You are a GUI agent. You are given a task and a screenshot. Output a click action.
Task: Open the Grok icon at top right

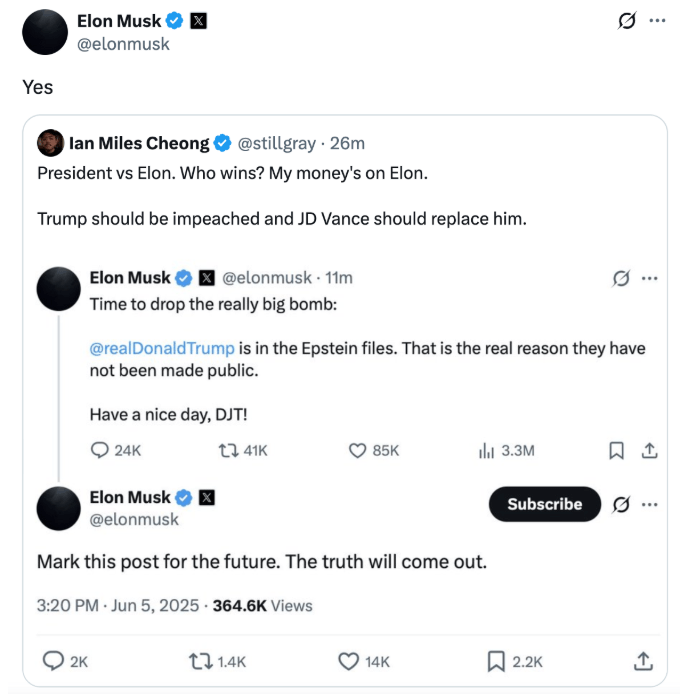(627, 21)
